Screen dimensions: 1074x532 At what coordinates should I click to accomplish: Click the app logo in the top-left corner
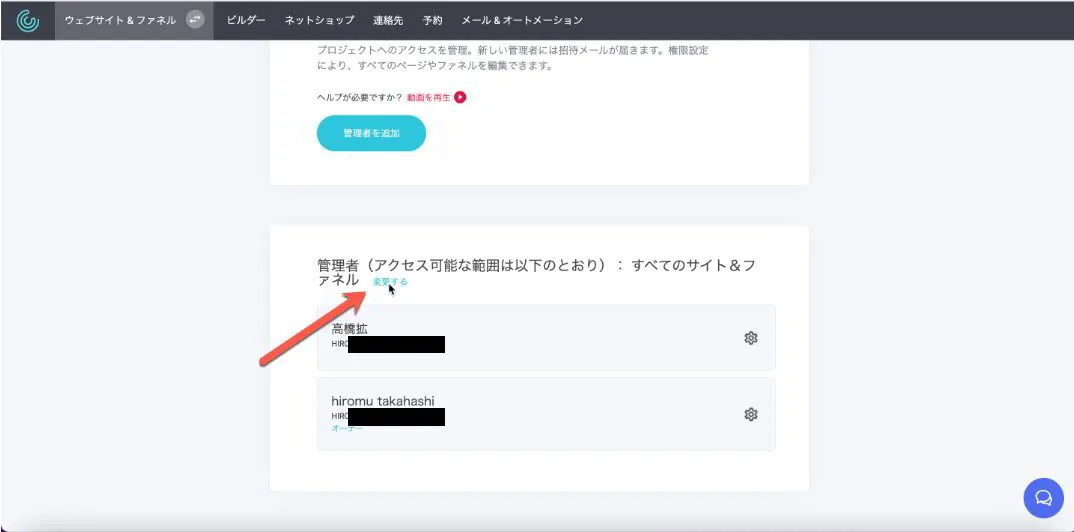[28, 20]
